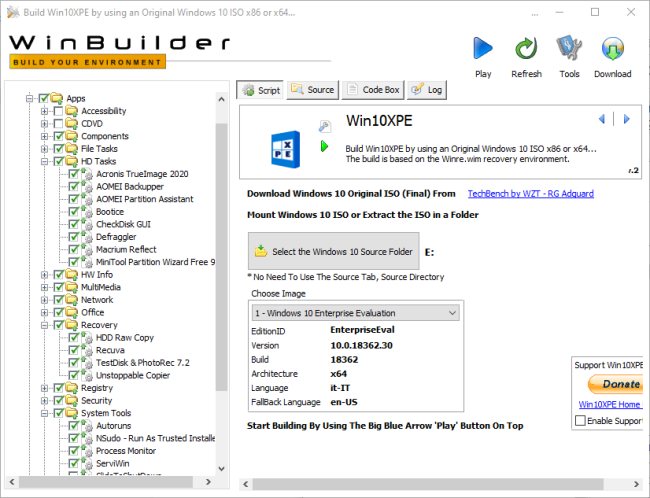This screenshot has height=498, width=650.
Task: Switch to the Source tab
Action: [x=313, y=90]
